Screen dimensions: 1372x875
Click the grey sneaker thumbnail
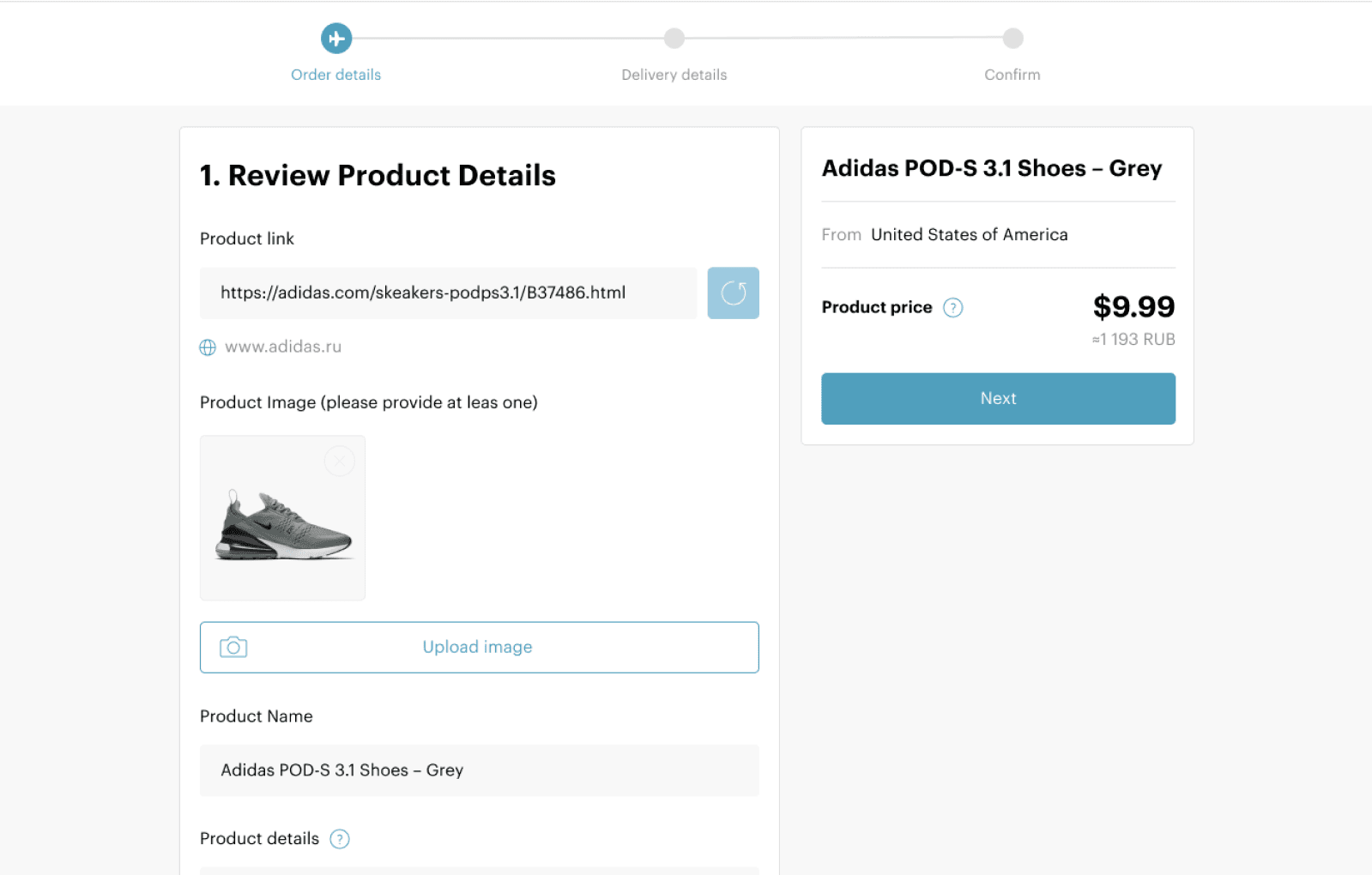coord(282,518)
